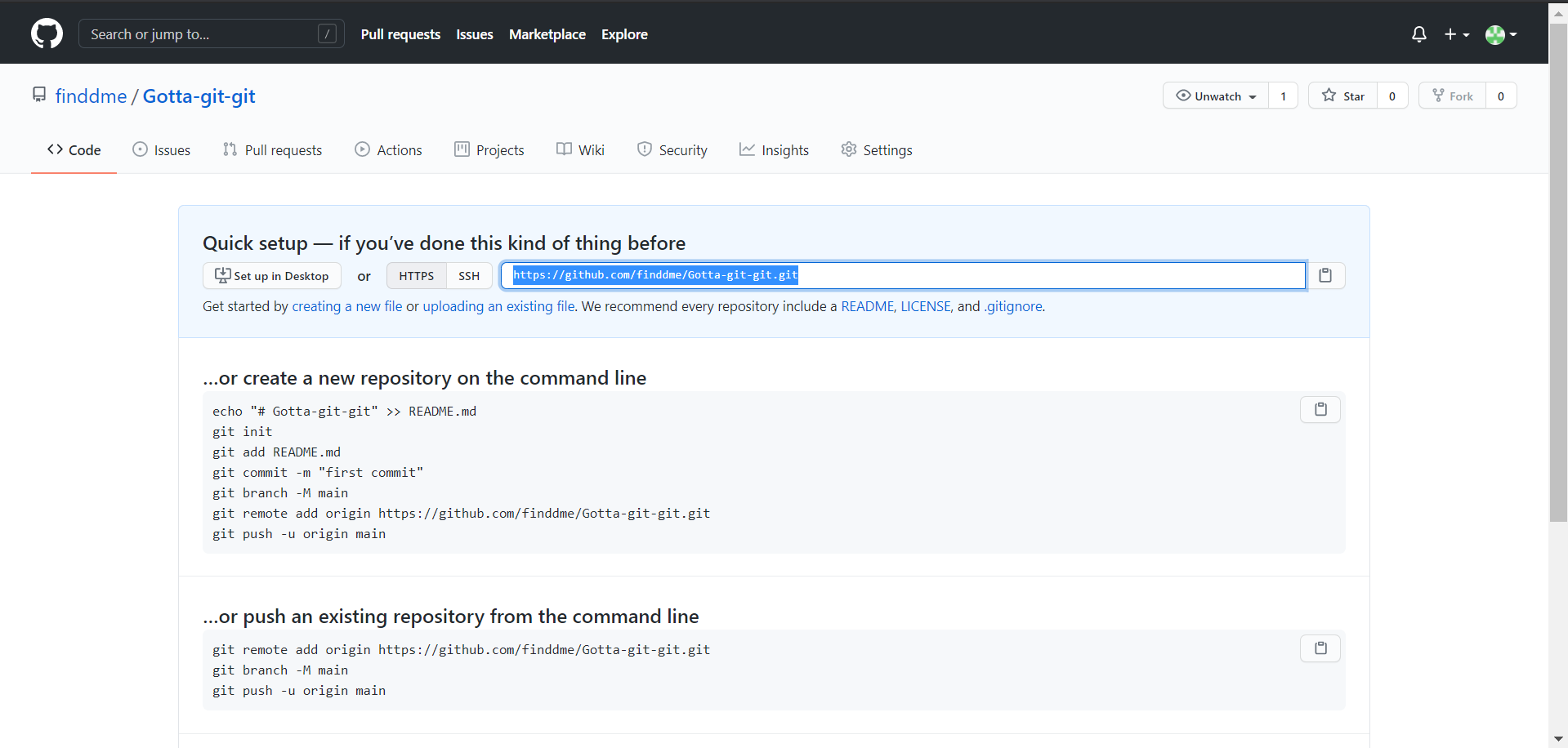The width and height of the screenshot is (1568, 748).
Task: Select the SSH protocol toggle
Action: pyautogui.click(x=469, y=276)
